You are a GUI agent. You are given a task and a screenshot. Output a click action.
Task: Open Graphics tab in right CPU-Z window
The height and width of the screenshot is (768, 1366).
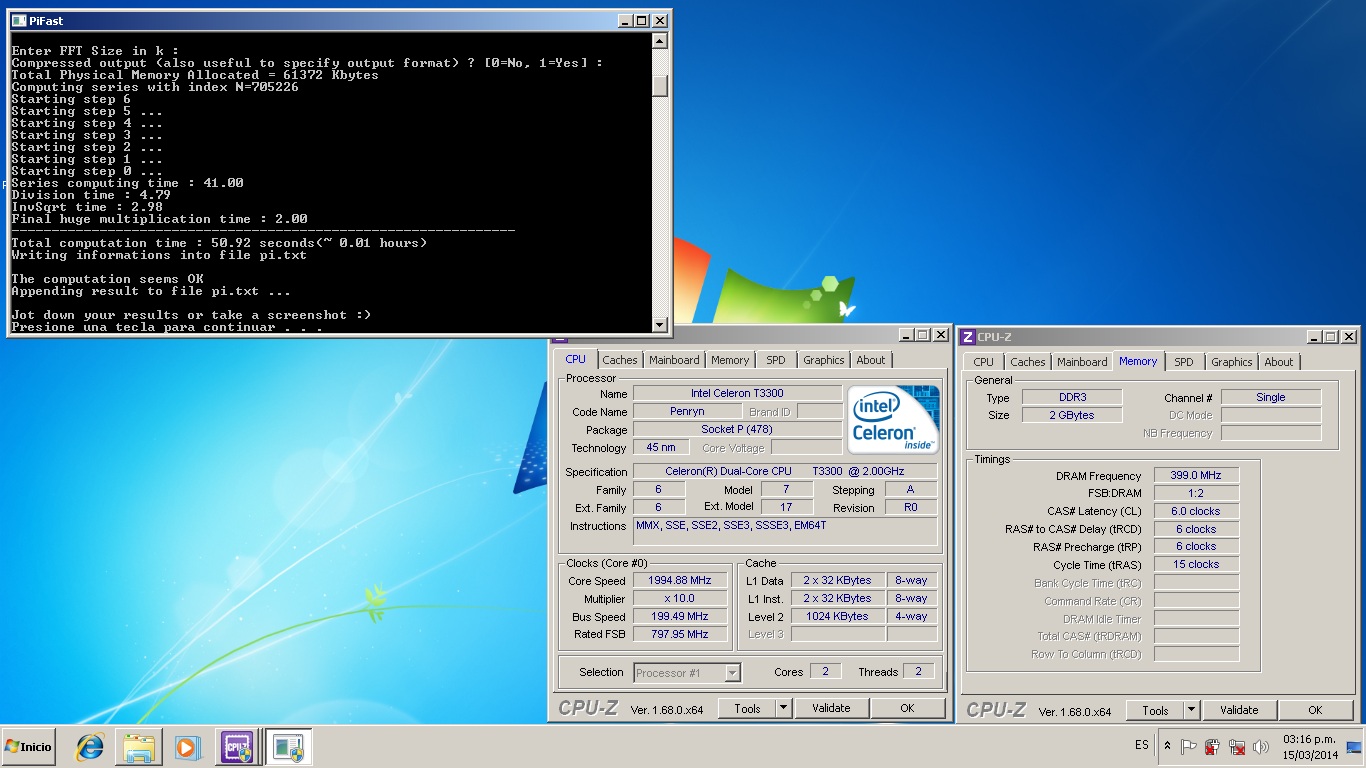1232,362
